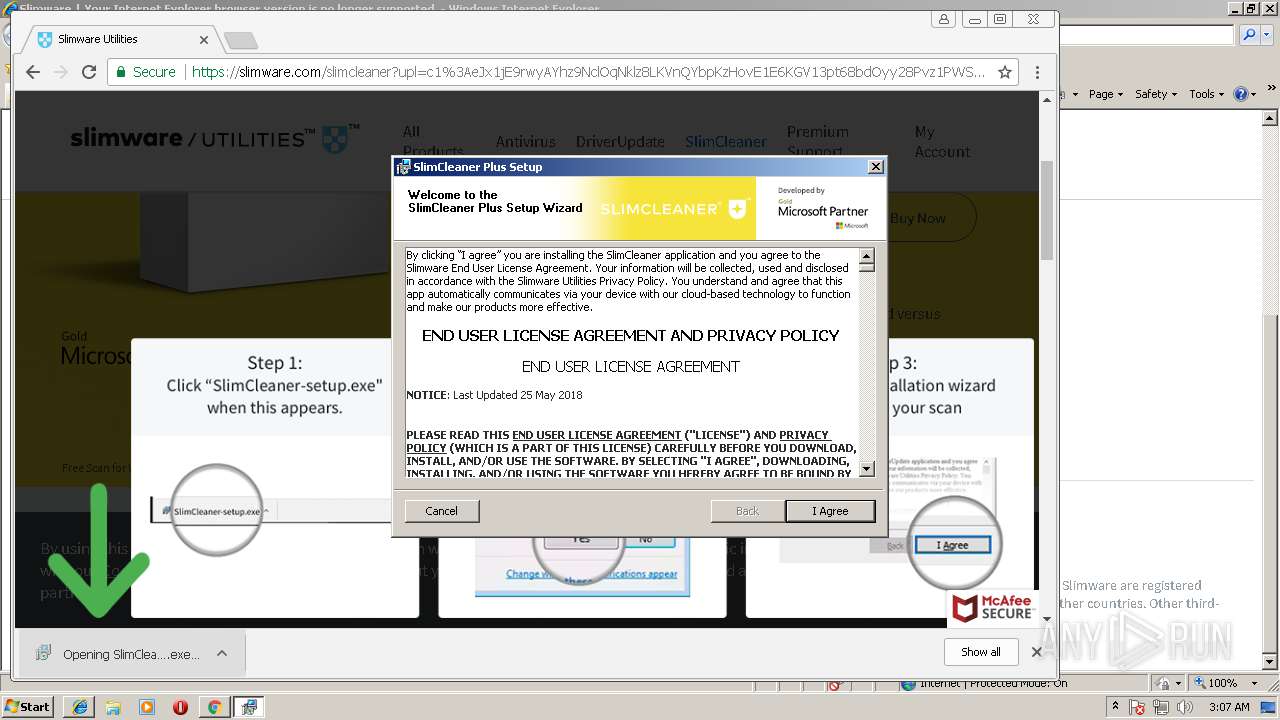1280x720 pixels.
Task: Click the popup blocker icon in IE status bar
Action: click(836, 684)
